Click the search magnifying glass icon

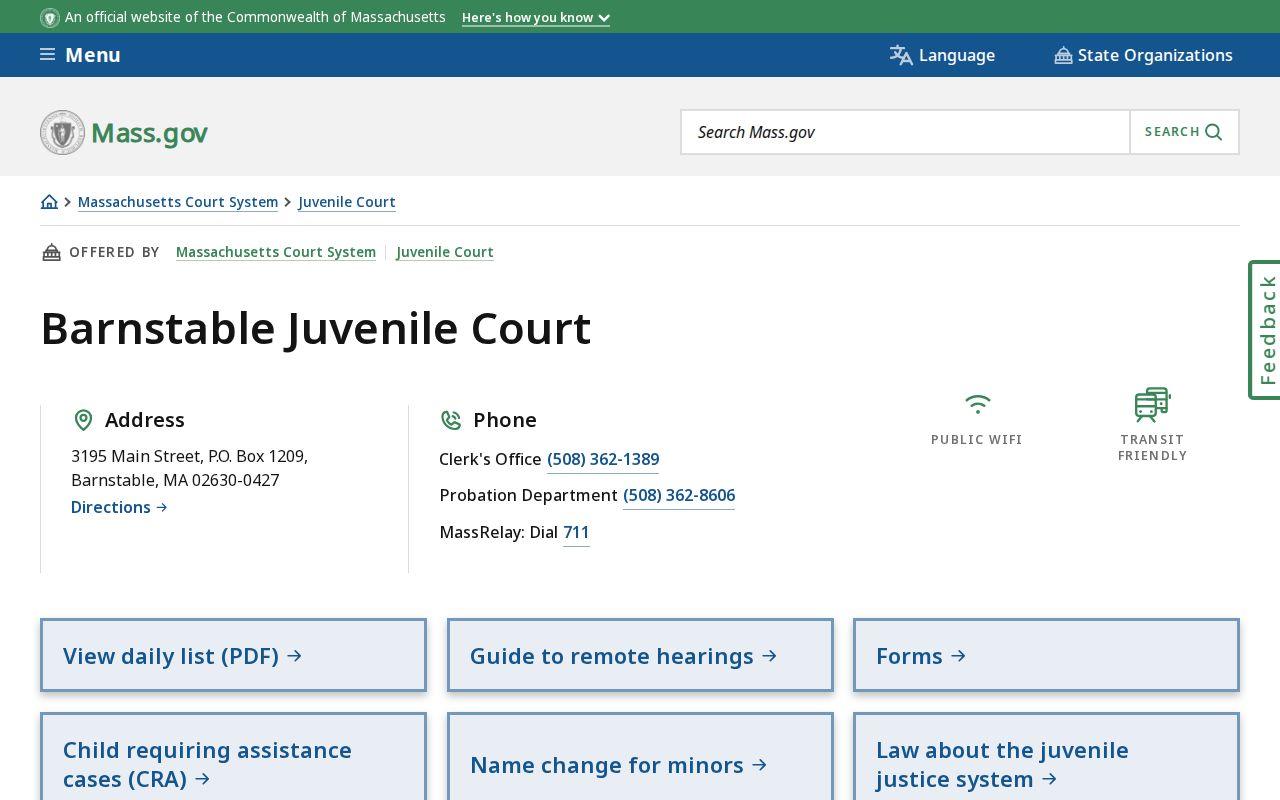[1214, 132]
